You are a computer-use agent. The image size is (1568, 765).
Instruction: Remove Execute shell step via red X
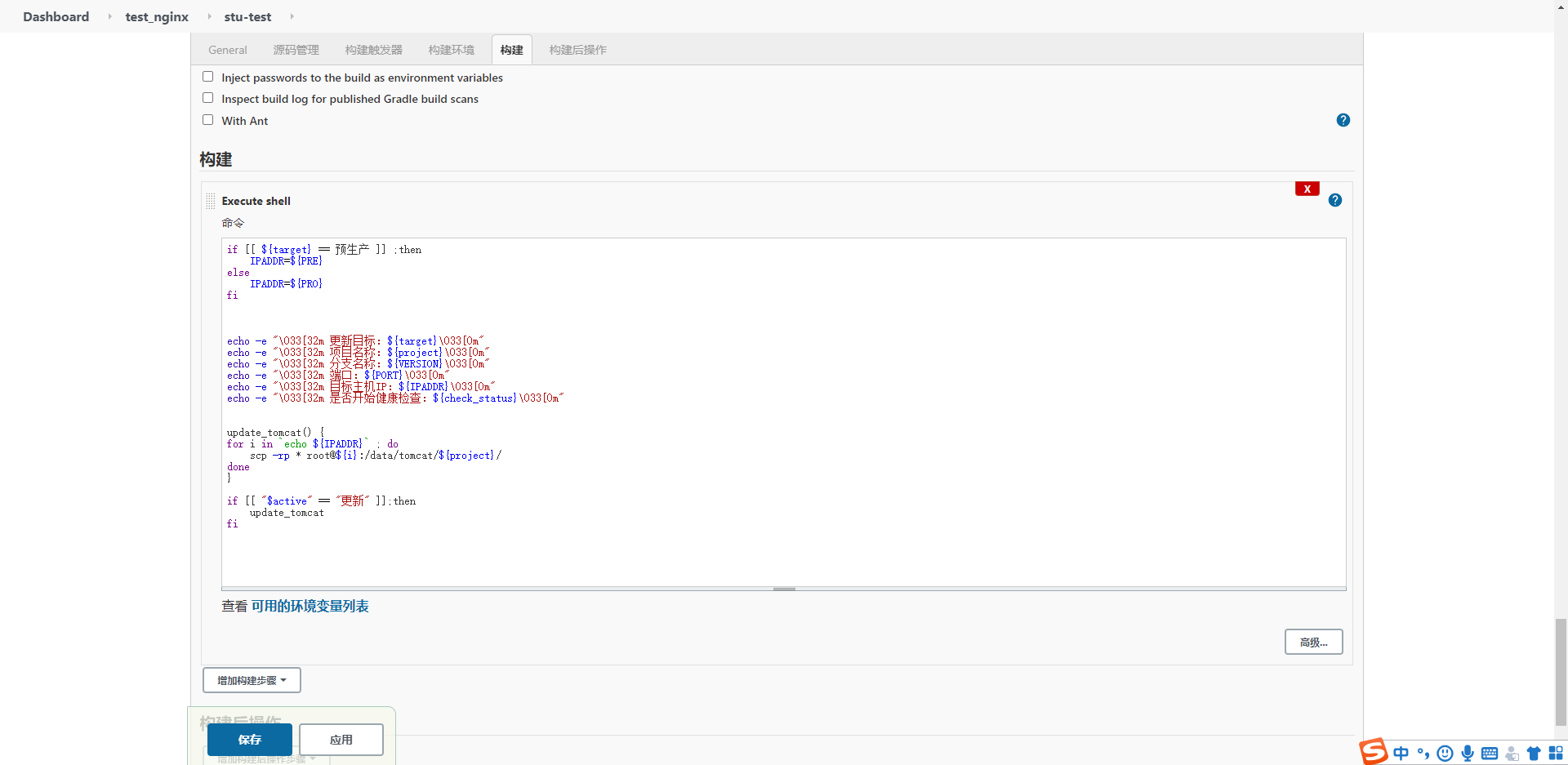(1307, 189)
